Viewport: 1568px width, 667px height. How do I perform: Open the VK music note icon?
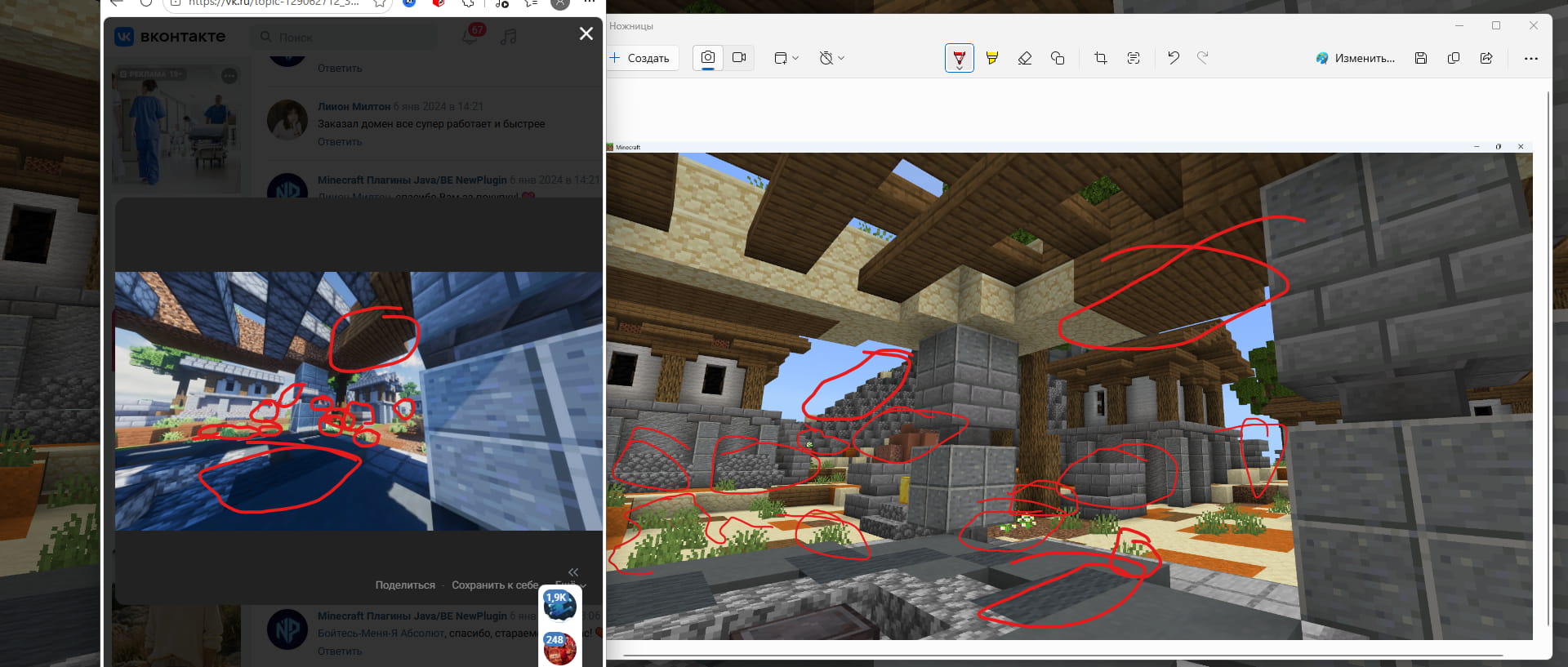(508, 37)
